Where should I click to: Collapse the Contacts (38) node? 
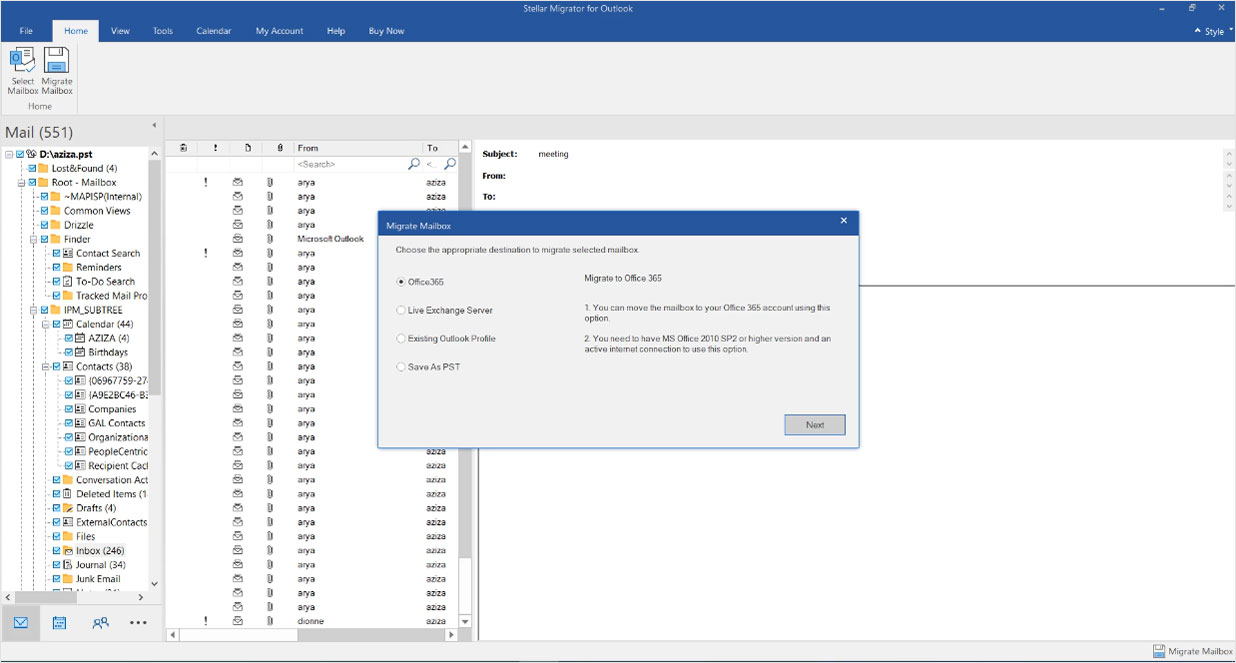tap(45, 366)
